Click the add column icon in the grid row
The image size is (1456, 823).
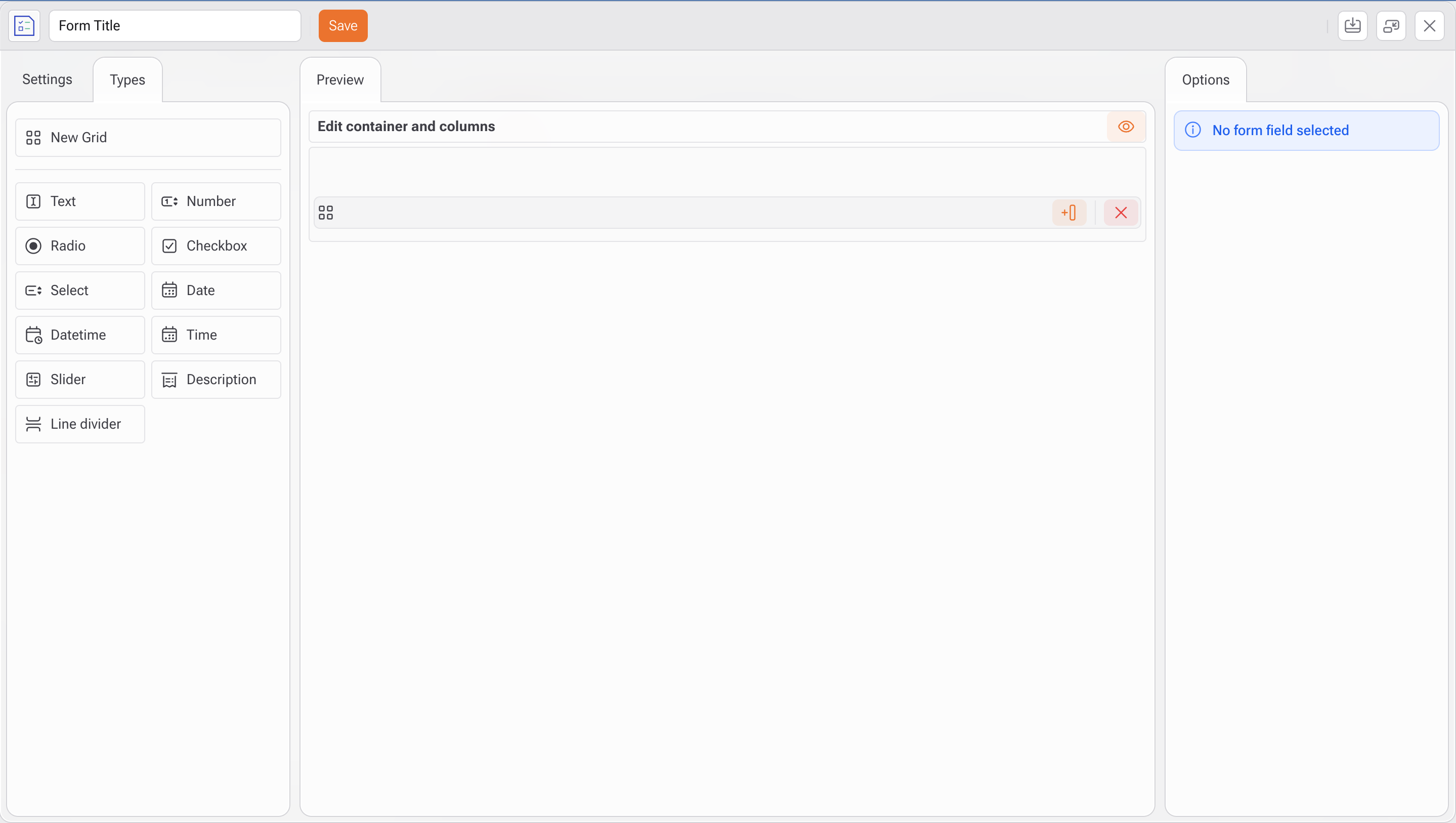1069,213
